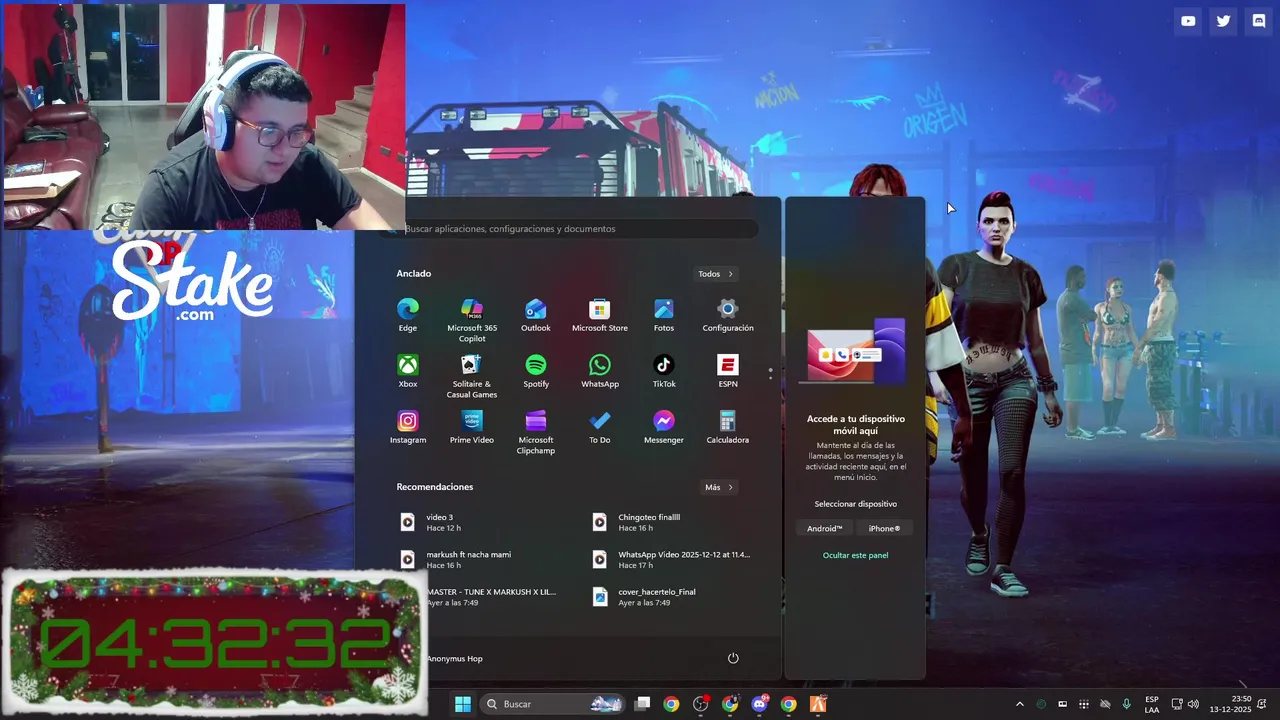This screenshot has height=720, width=1280.
Task: Launch Spotify from pinned apps
Action: pyautogui.click(x=536, y=371)
